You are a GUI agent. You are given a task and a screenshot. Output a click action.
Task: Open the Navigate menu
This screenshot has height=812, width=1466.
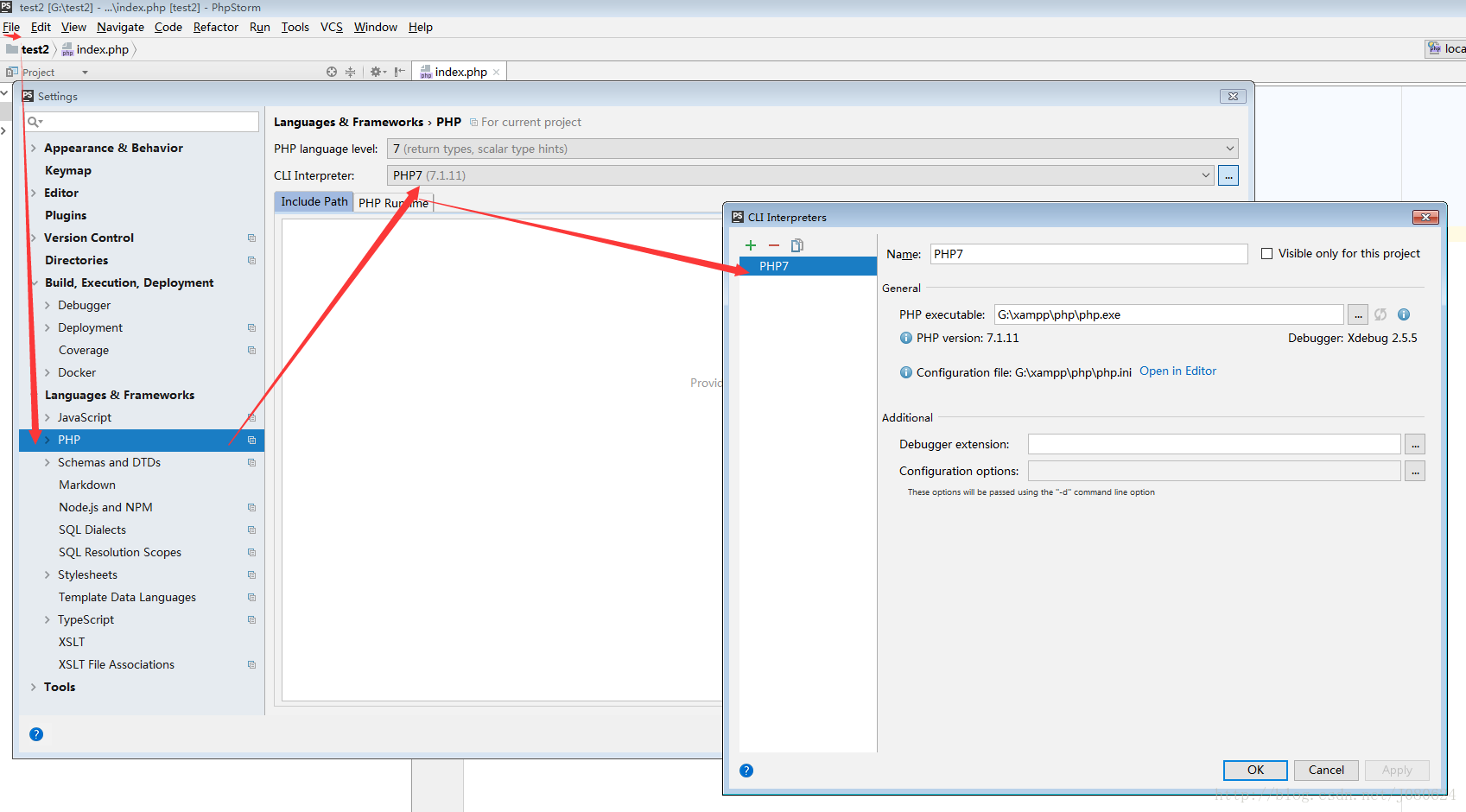[120, 27]
